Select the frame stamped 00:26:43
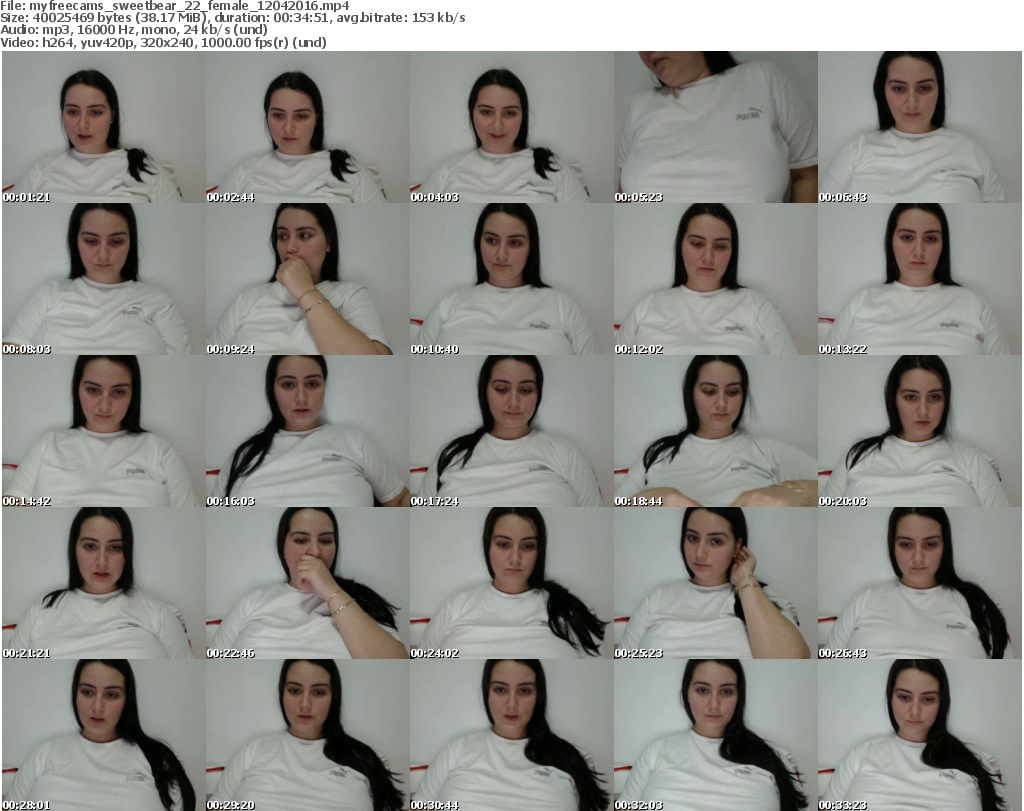 click(920, 583)
